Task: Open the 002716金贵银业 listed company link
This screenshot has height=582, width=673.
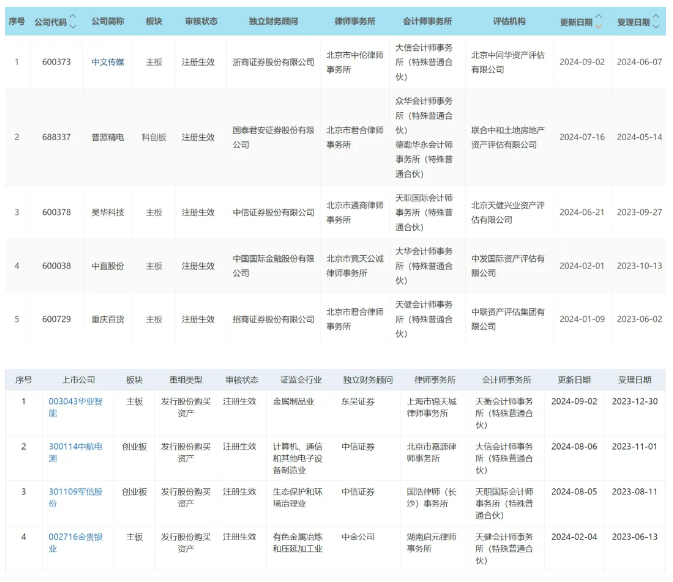Action: pos(76,543)
